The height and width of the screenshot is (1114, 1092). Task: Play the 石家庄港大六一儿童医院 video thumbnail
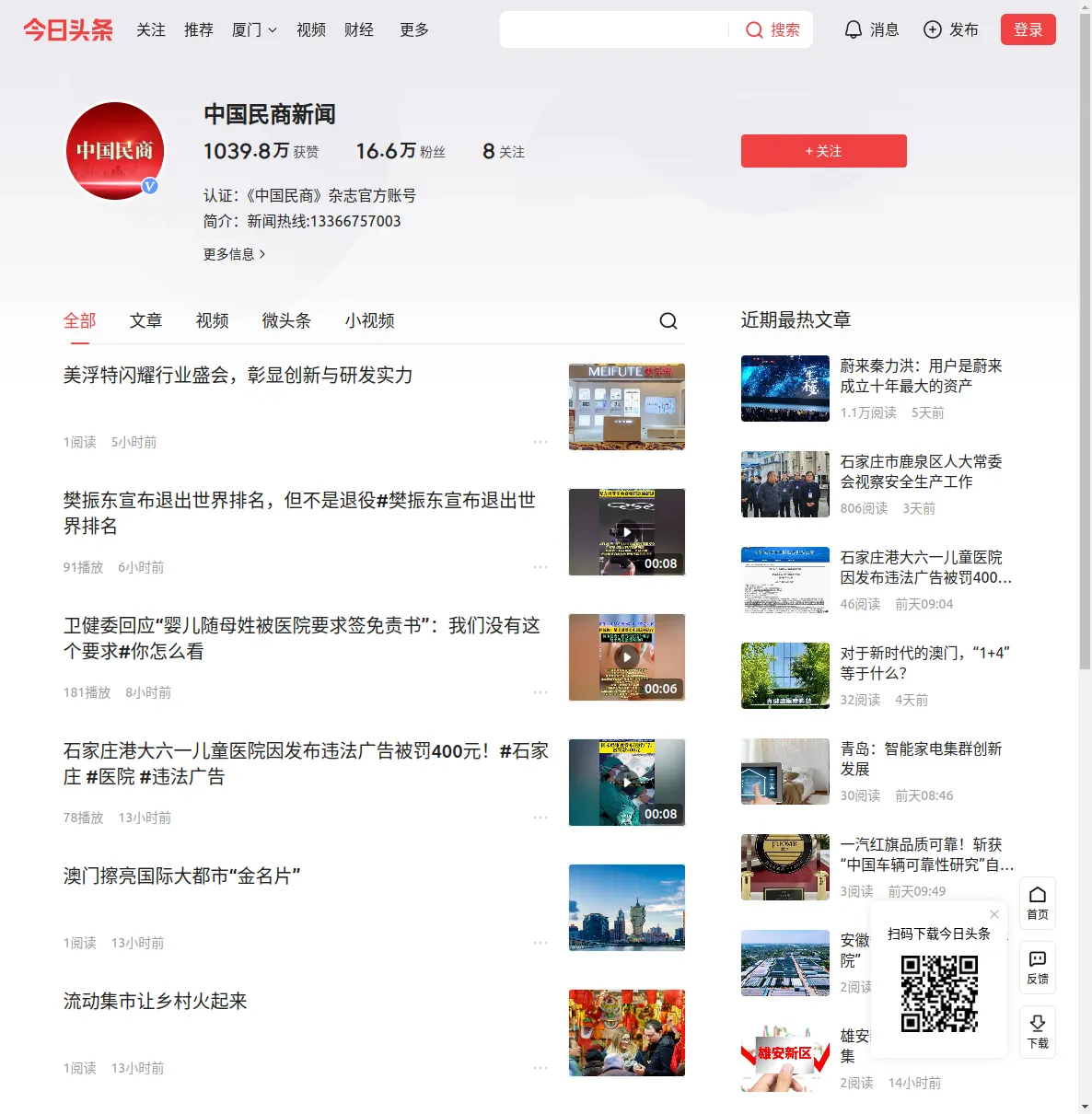coord(627,783)
